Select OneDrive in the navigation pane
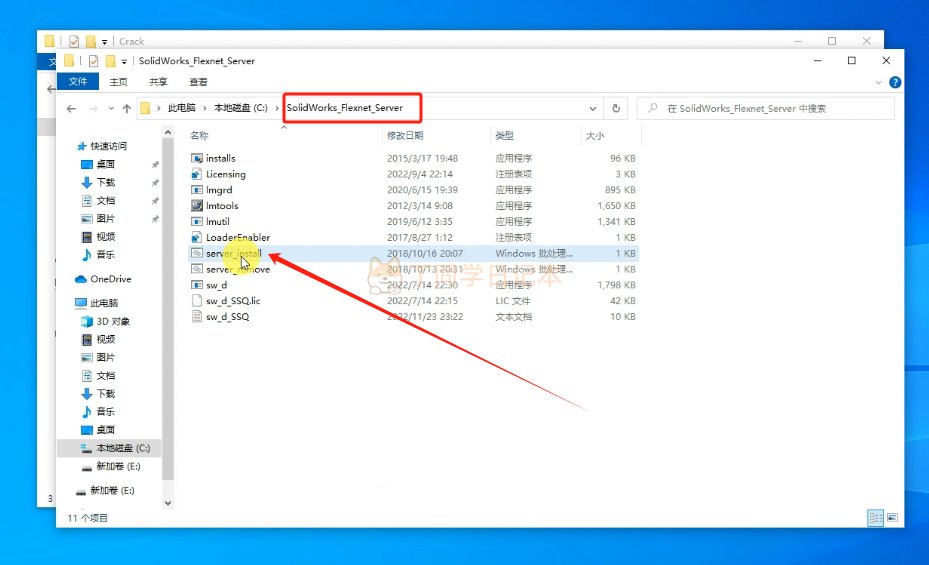Image resolution: width=929 pixels, height=565 pixels. pos(110,279)
